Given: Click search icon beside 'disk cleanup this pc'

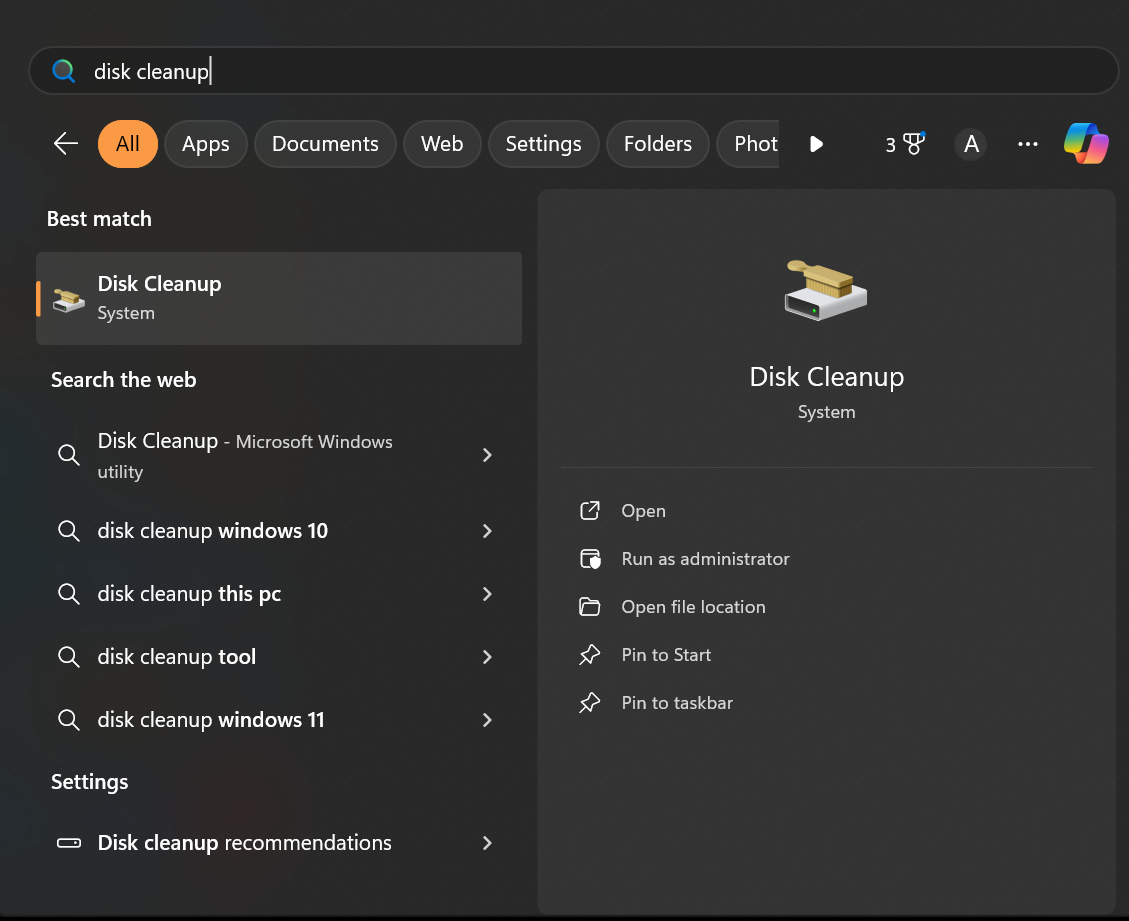Looking at the screenshot, I should (x=68, y=593).
